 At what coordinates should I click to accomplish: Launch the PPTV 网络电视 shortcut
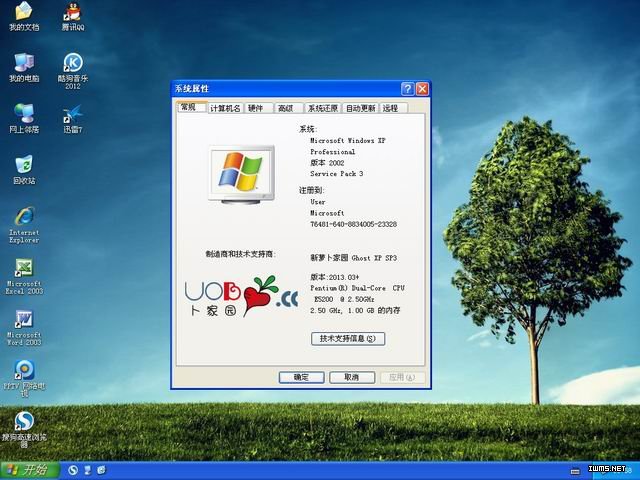(24, 378)
